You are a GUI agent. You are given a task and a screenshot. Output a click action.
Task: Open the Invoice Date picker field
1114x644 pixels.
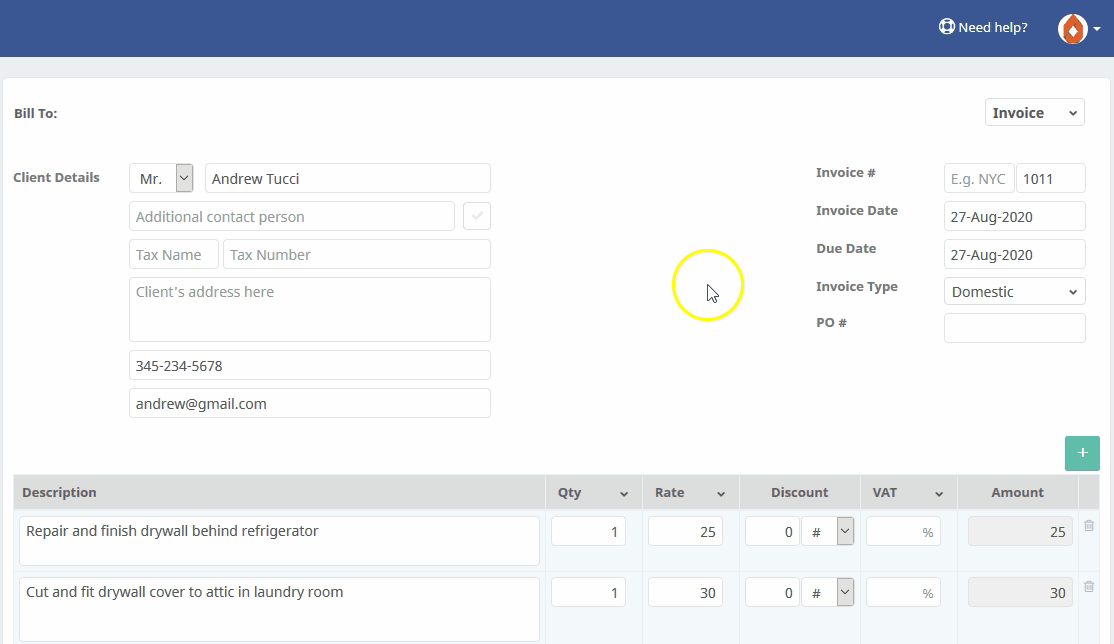click(1015, 216)
